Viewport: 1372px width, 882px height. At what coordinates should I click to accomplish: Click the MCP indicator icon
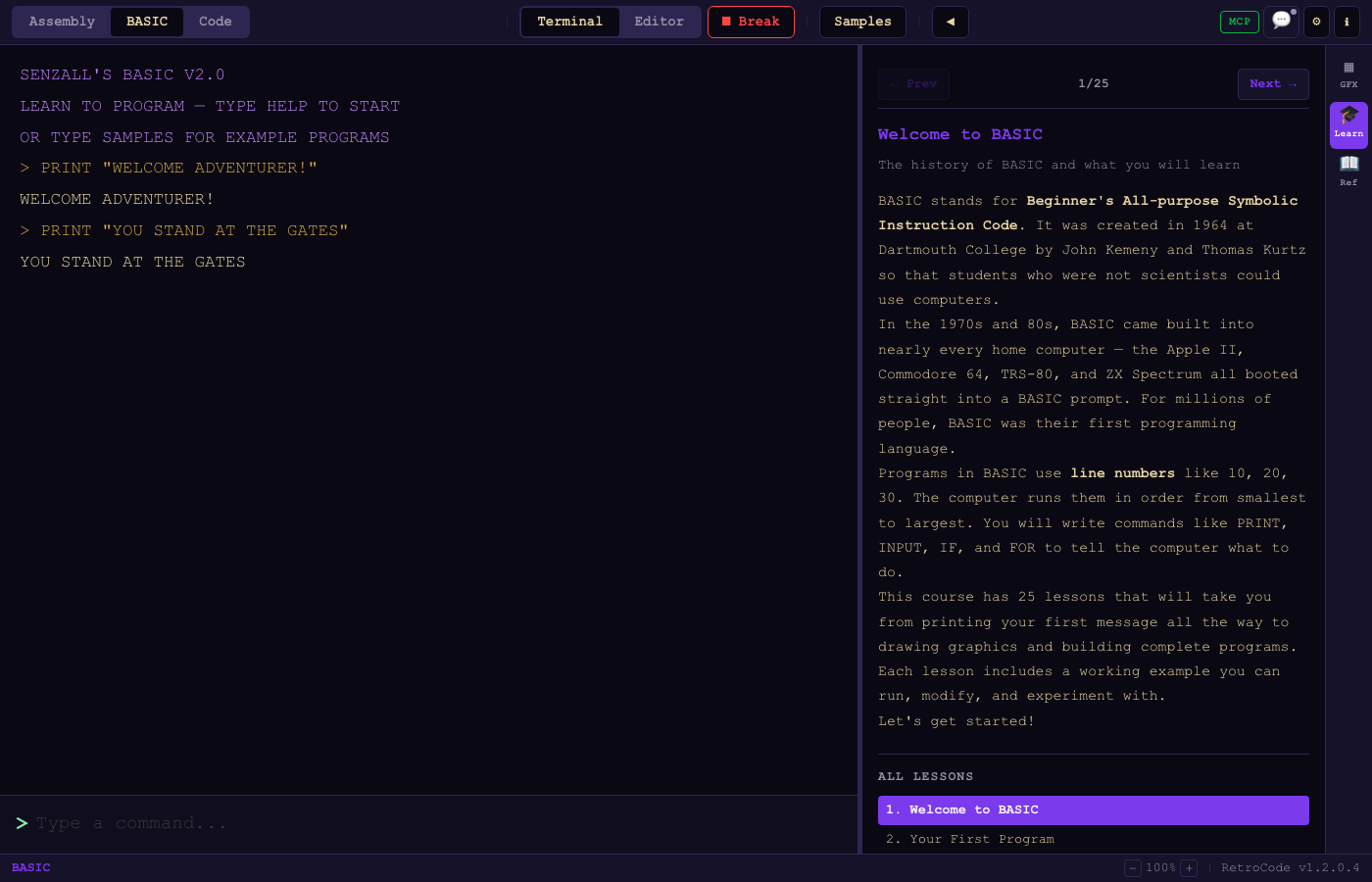click(1239, 21)
